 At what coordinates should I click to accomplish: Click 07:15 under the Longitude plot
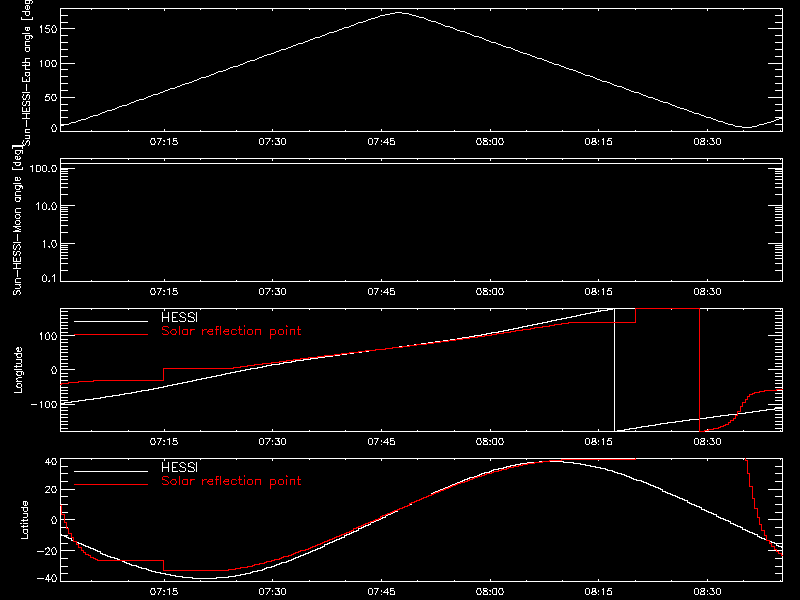pos(164,442)
